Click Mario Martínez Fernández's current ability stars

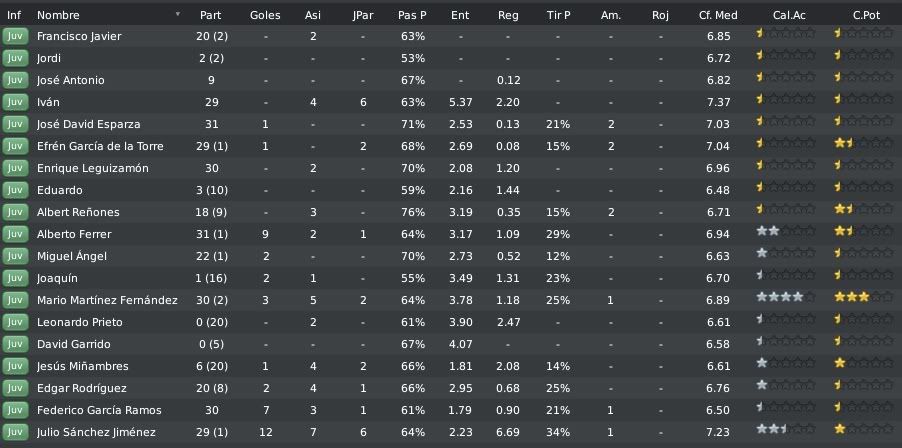point(786,297)
